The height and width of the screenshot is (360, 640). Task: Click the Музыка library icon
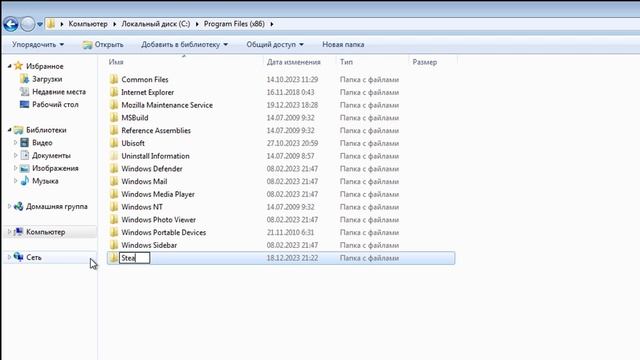point(24,180)
